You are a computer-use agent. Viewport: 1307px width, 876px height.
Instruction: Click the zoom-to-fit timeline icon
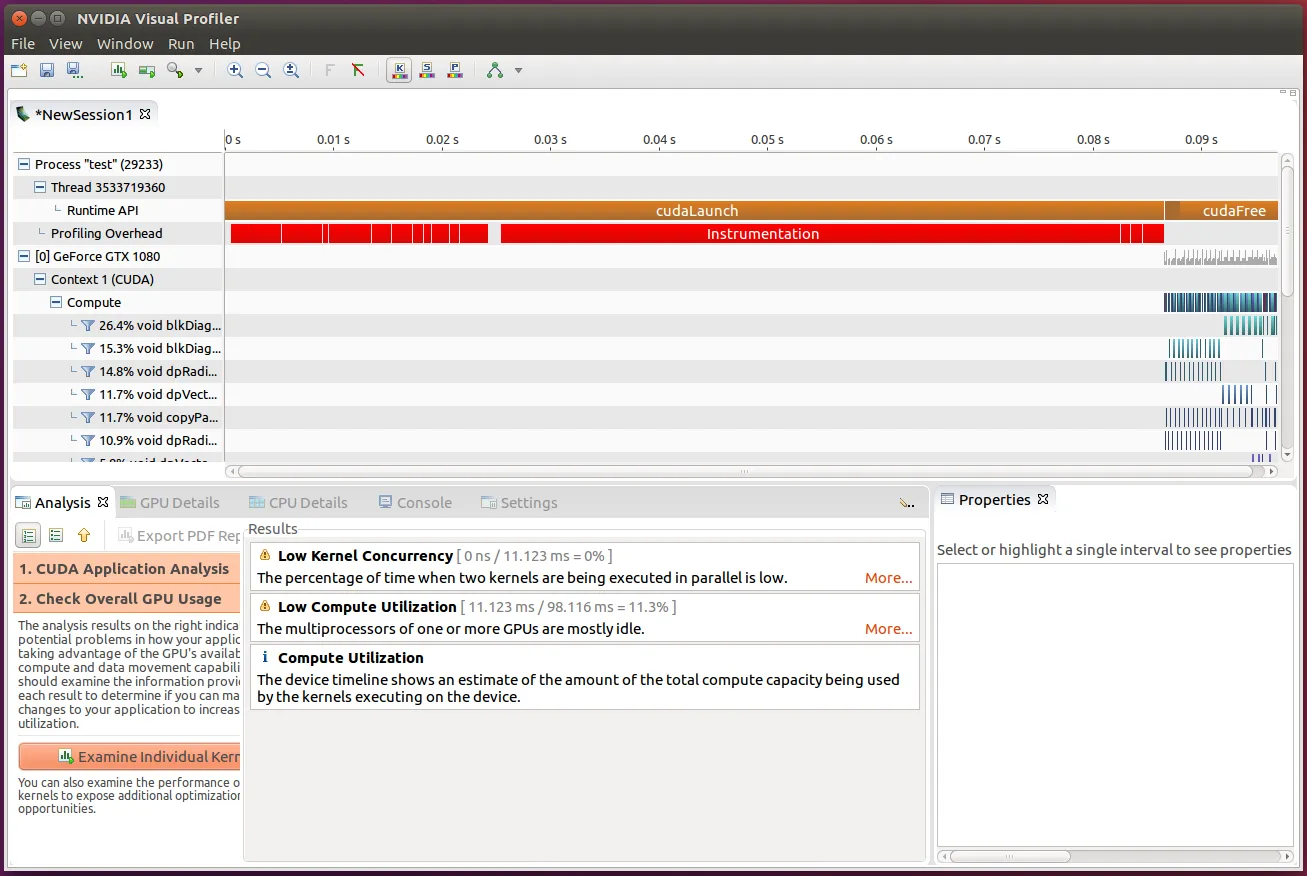(291, 70)
